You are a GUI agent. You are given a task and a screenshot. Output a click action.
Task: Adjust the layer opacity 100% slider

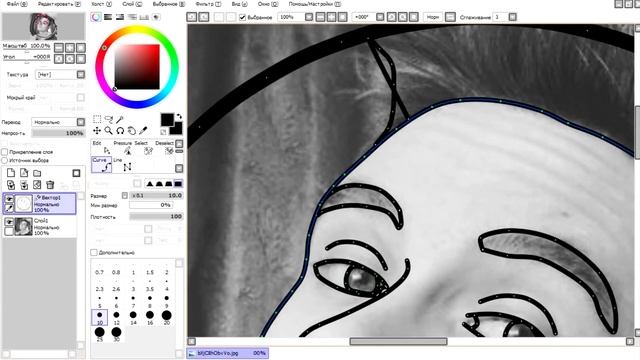click(x=58, y=133)
